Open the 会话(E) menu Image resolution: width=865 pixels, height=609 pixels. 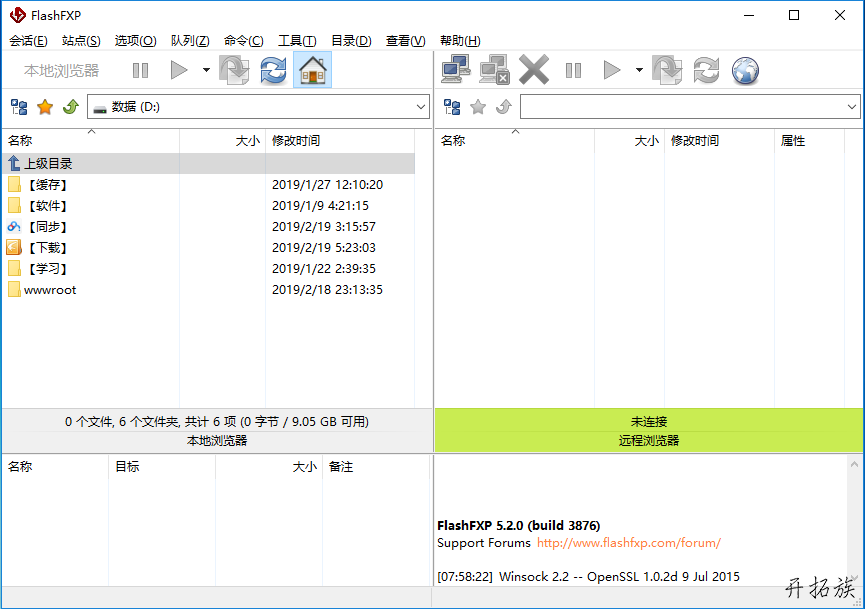coord(28,41)
